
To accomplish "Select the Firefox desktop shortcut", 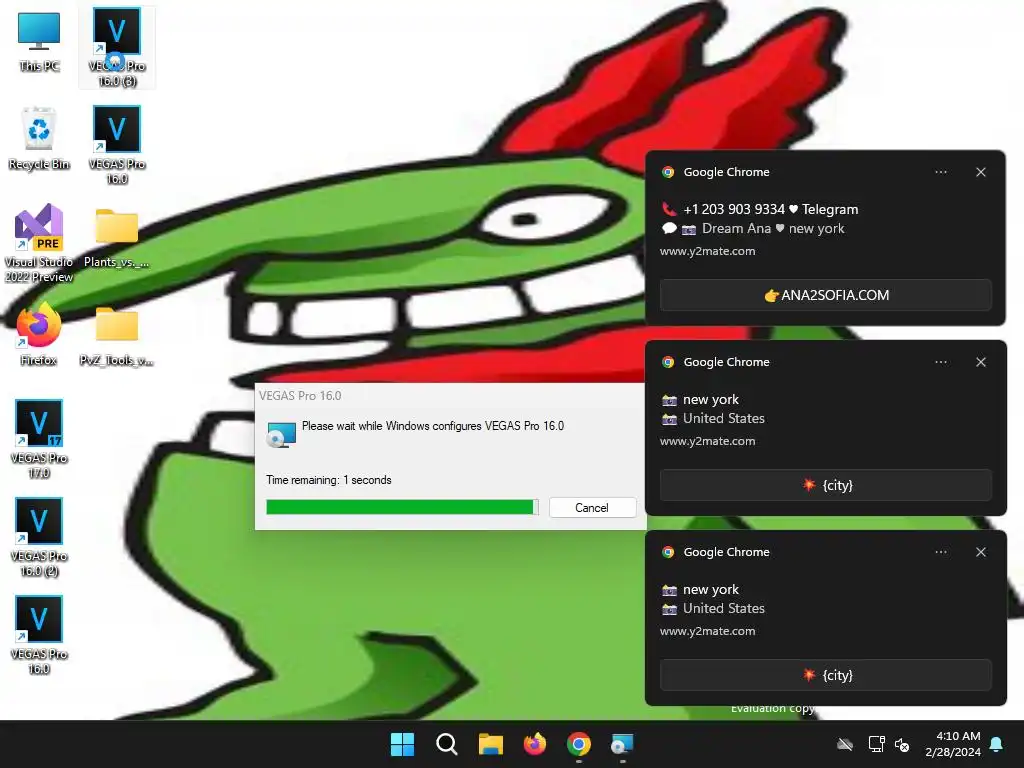I will pyautogui.click(x=39, y=334).
